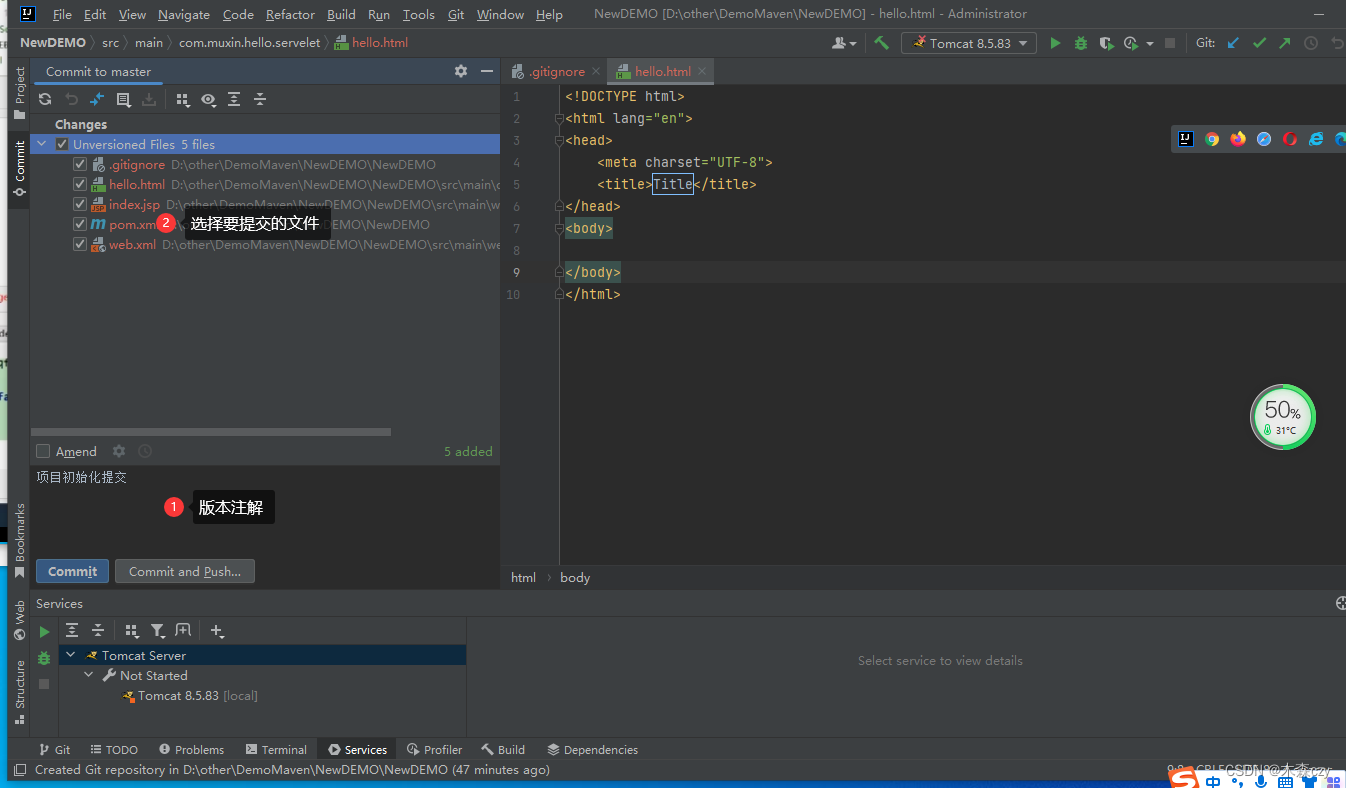This screenshot has width=1346, height=788.
Task: Click Add Service plus icon
Action: click(x=217, y=631)
